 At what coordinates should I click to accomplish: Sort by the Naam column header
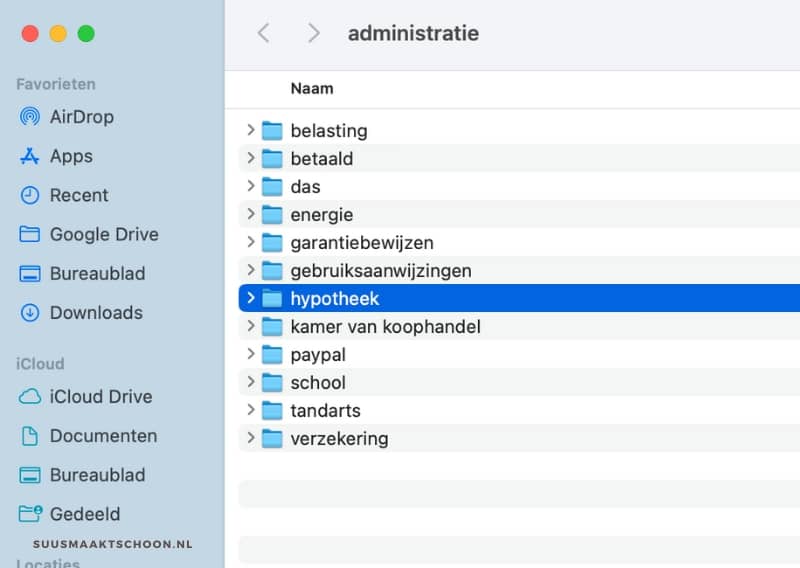(x=312, y=88)
